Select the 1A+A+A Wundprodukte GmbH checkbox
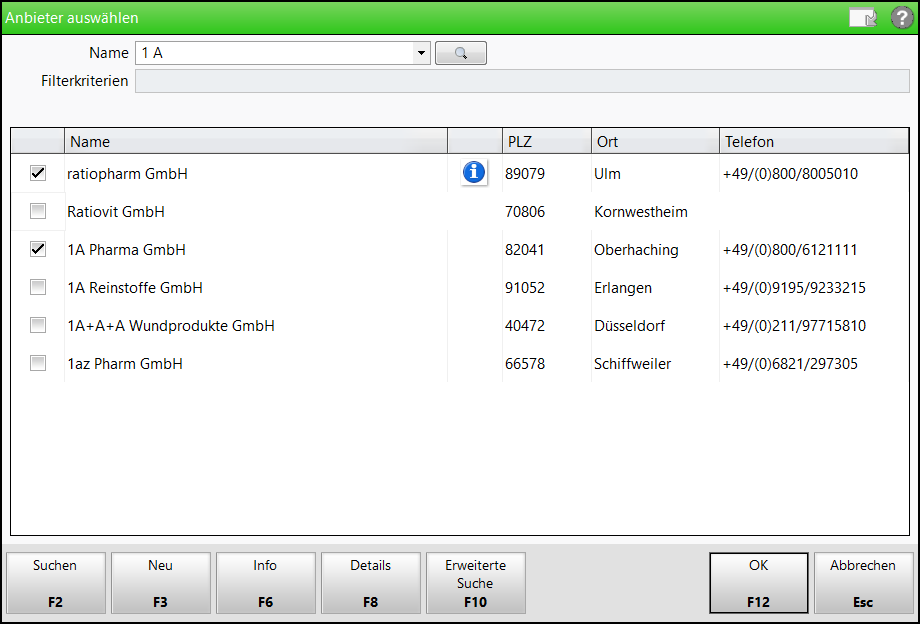920x624 pixels. point(38,325)
